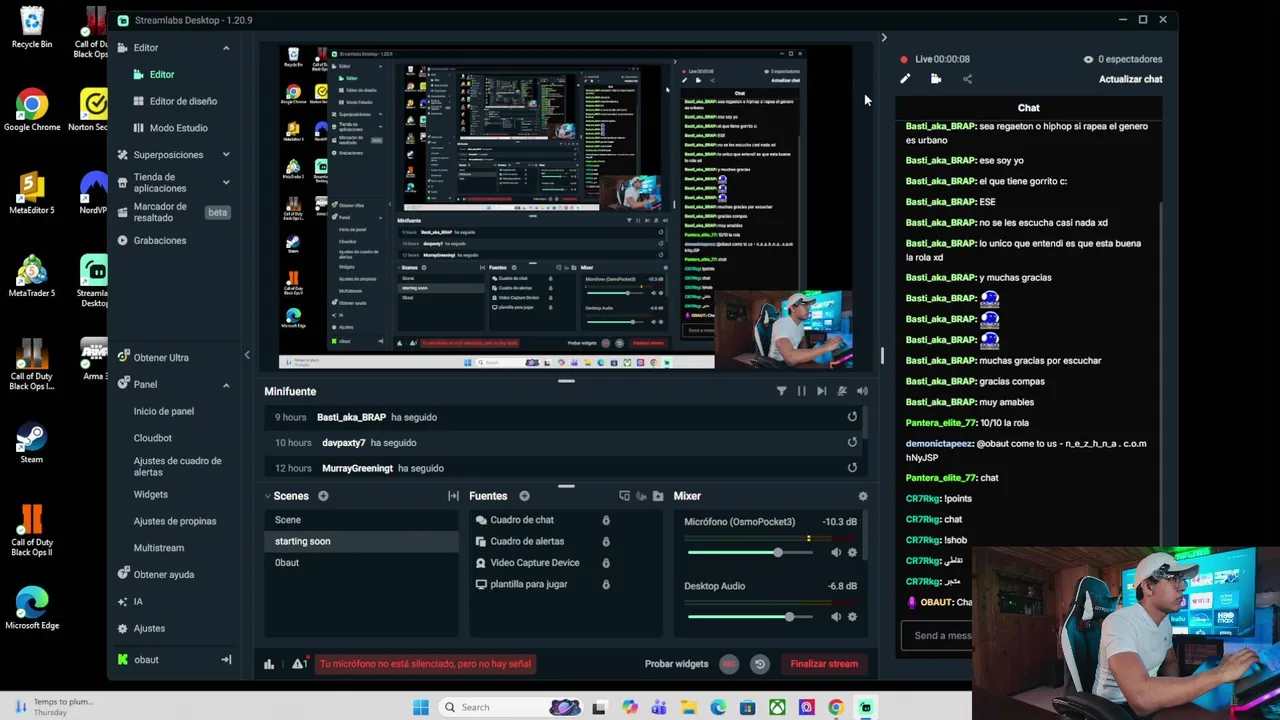End the broadcast with Finalizar stream
The width and height of the screenshot is (1280, 720).
(824, 664)
